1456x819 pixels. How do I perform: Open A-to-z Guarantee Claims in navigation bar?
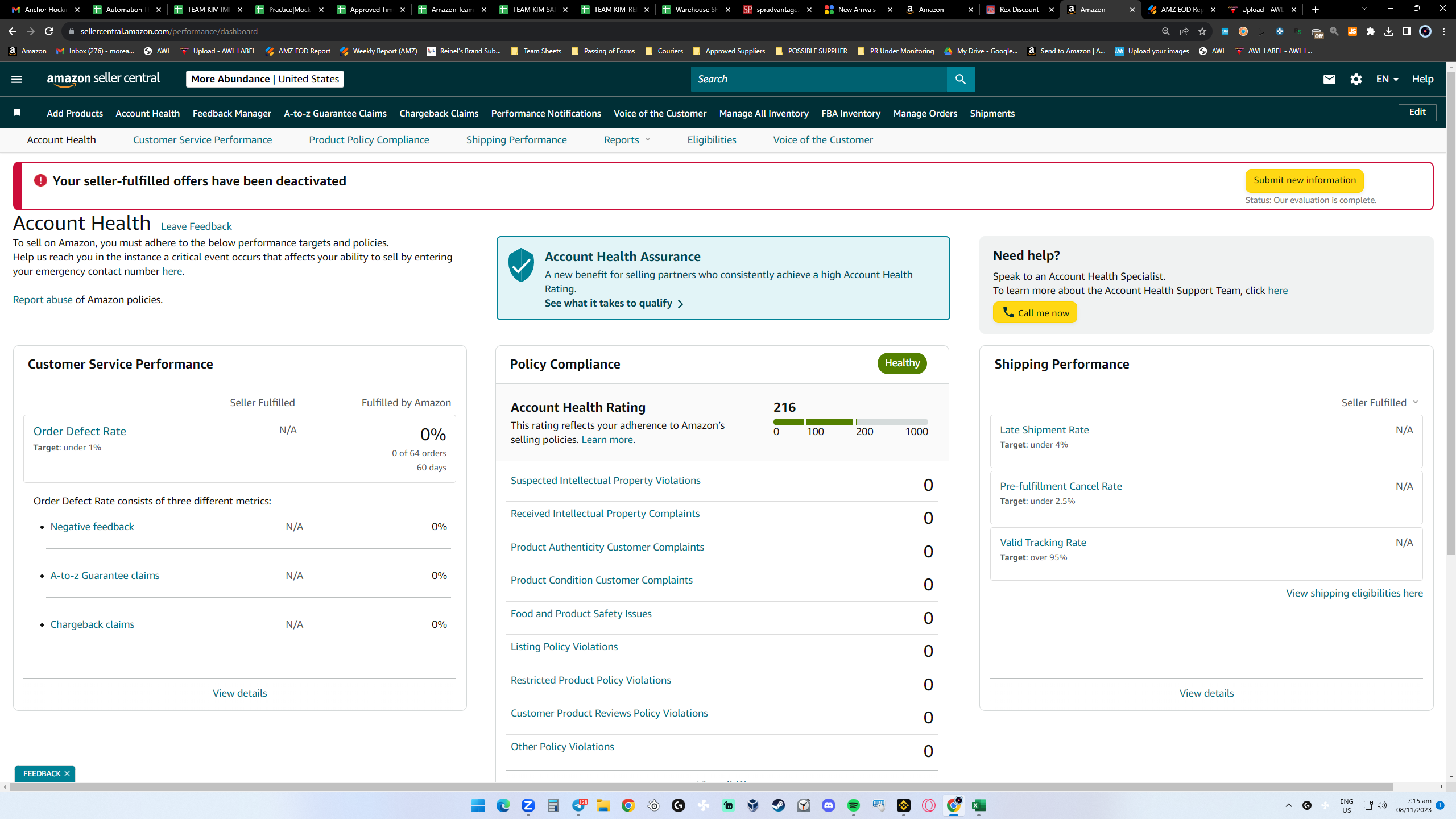click(x=335, y=113)
